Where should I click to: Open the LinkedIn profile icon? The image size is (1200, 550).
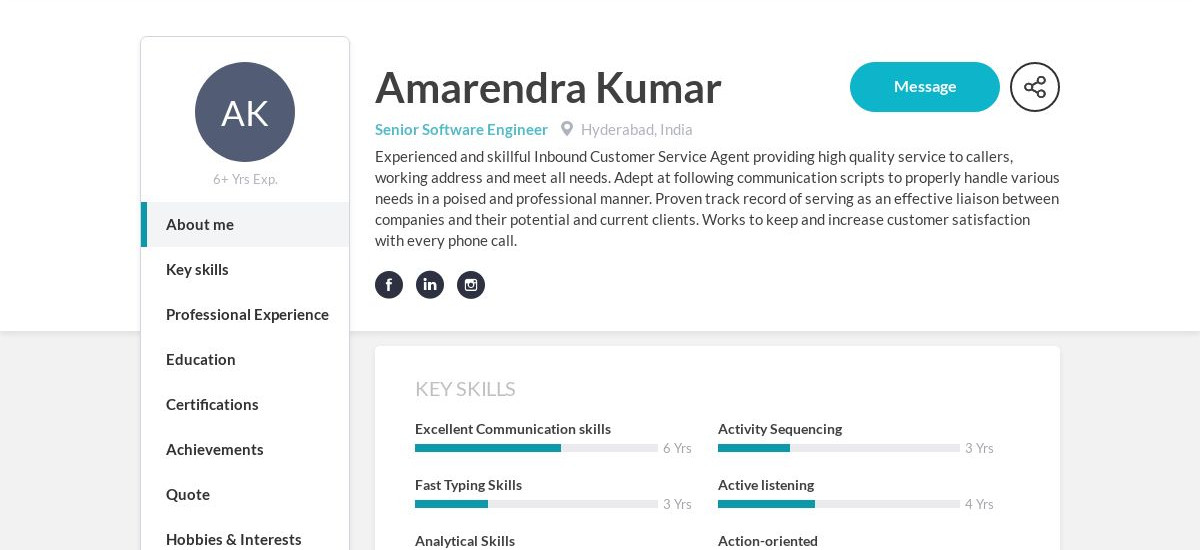[x=430, y=285]
